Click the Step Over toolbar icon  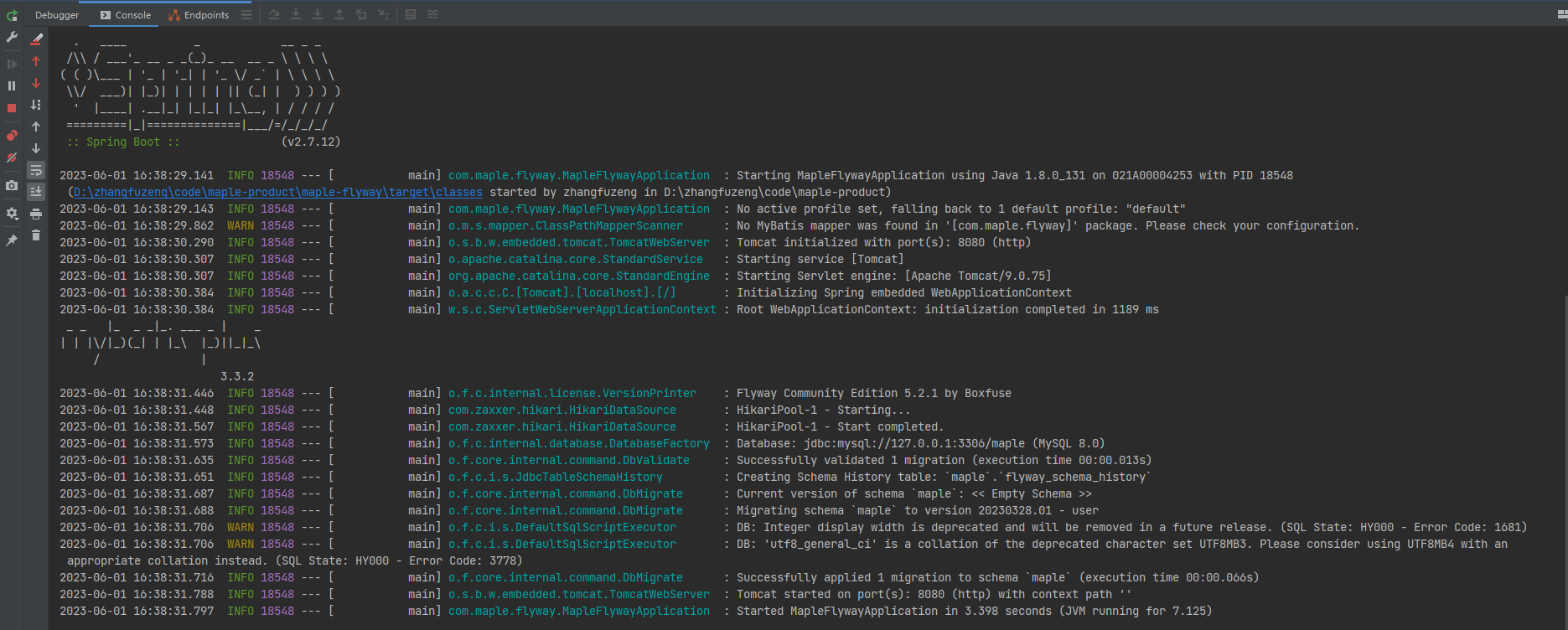click(274, 14)
